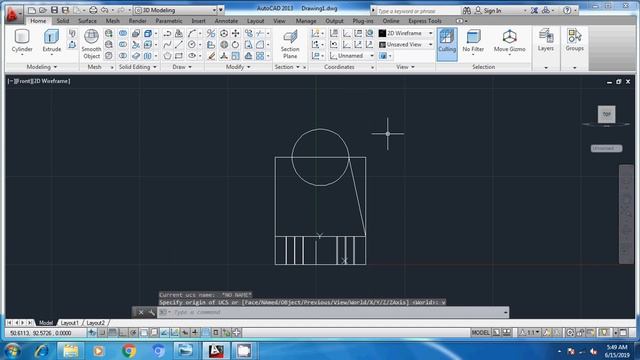640x360 pixels.
Task: Click the Save icon in quick access
Action: point(54,10)
